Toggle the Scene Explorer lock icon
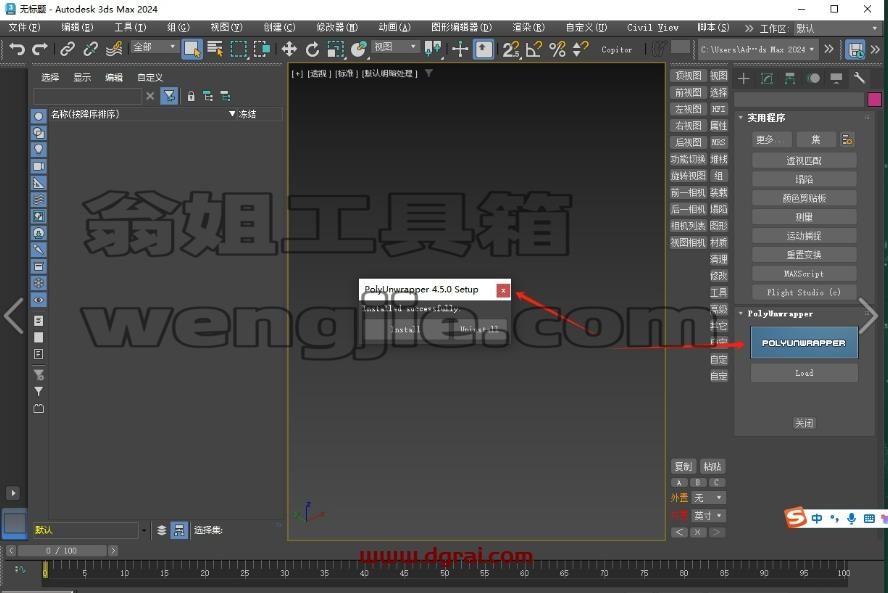 pyautogui.click(x=191, y=96)
